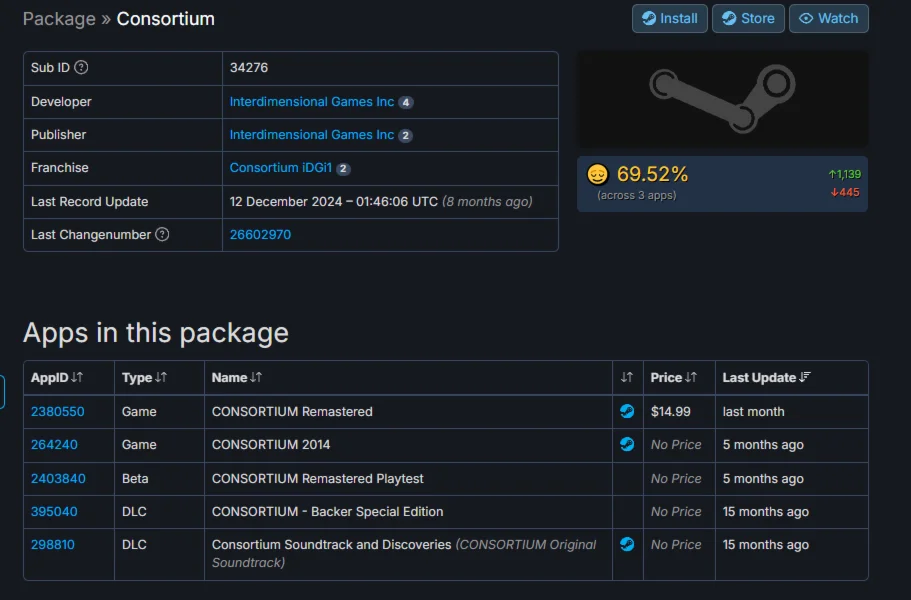This screenshot has width=911, height=600.
Task: Sort by Last Update column
Action: coord(766,377)
